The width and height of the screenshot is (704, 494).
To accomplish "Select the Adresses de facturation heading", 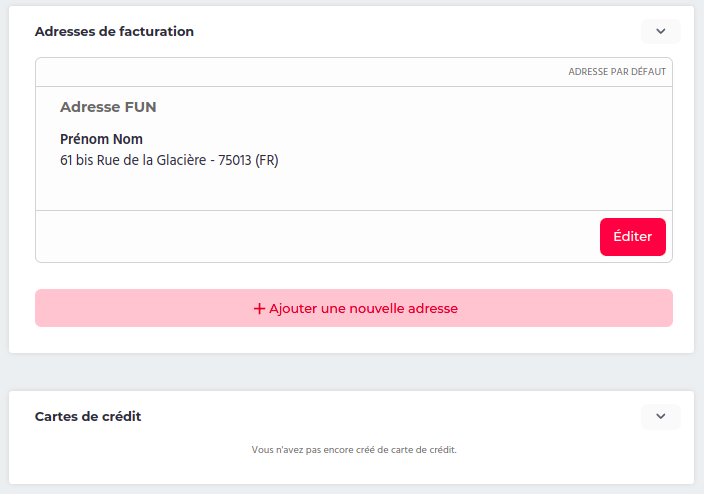I will (114, 31).
